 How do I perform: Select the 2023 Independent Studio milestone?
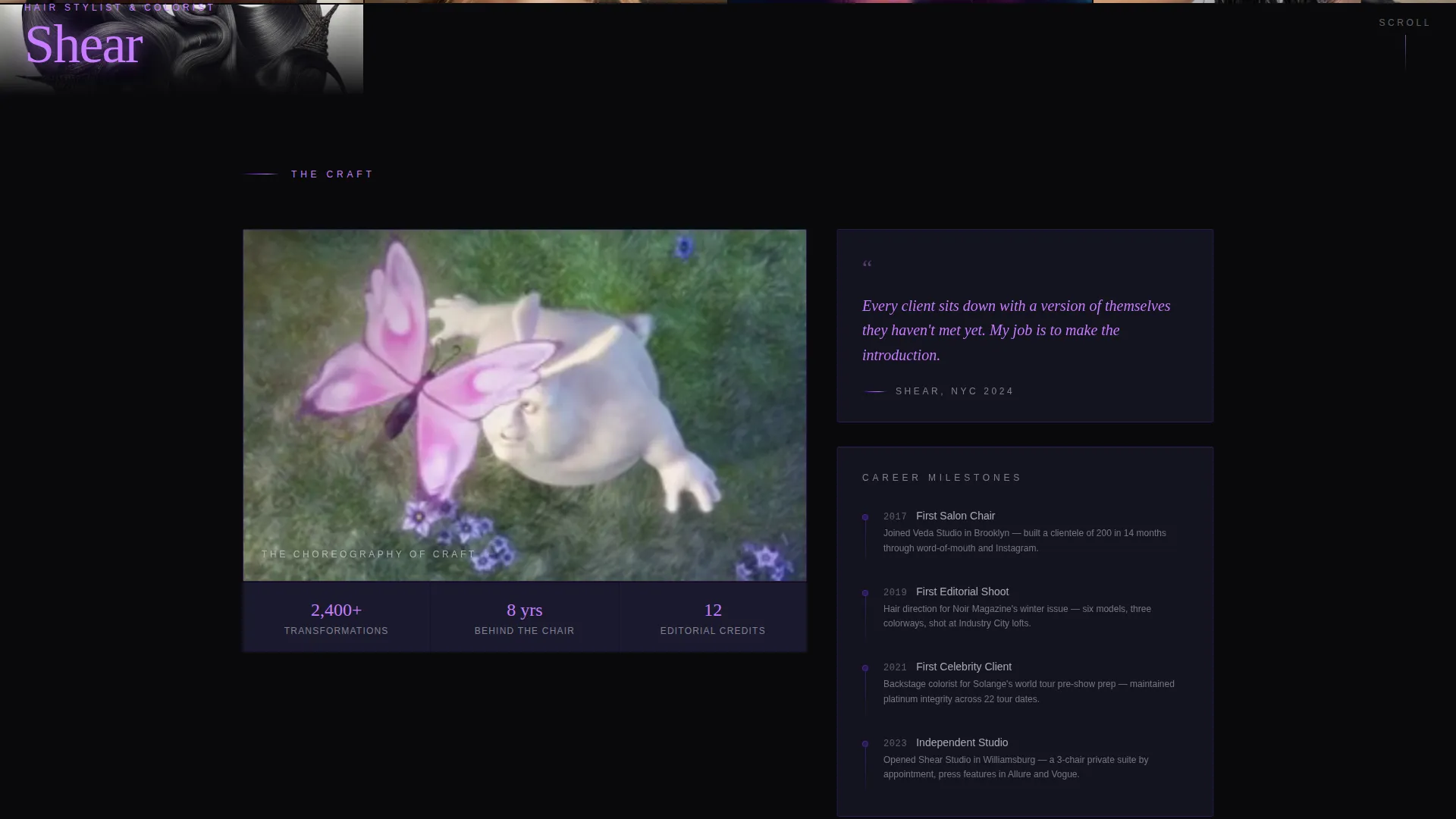(1025, 758)
